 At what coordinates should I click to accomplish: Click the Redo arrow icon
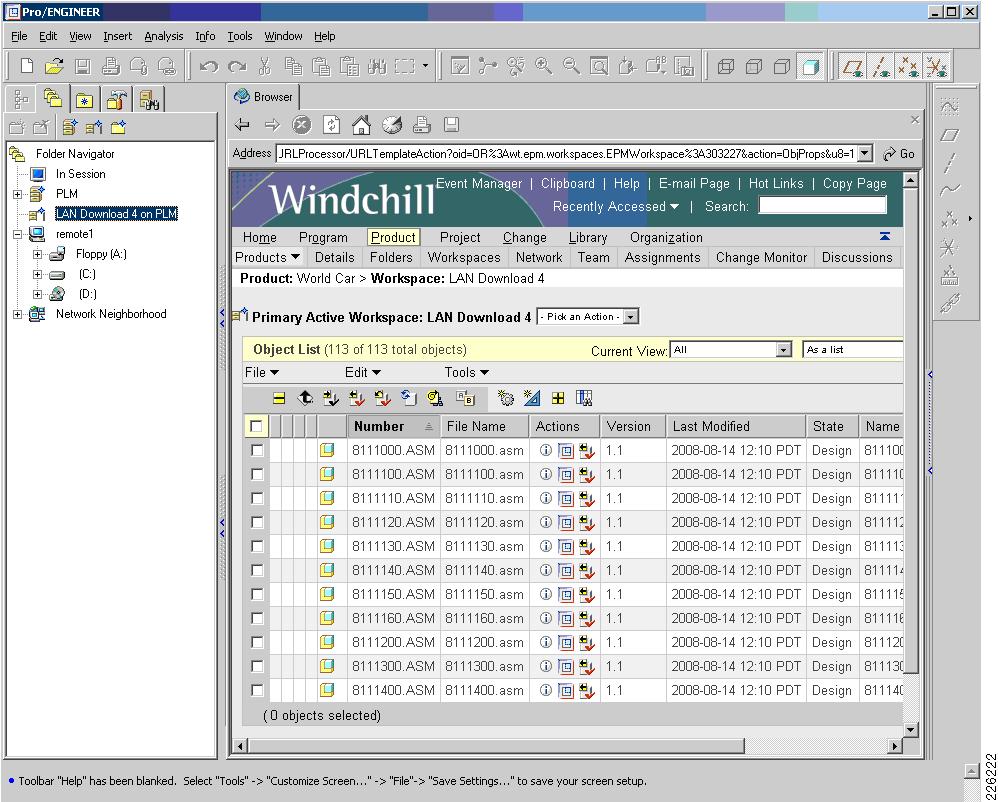click(236, 66)
